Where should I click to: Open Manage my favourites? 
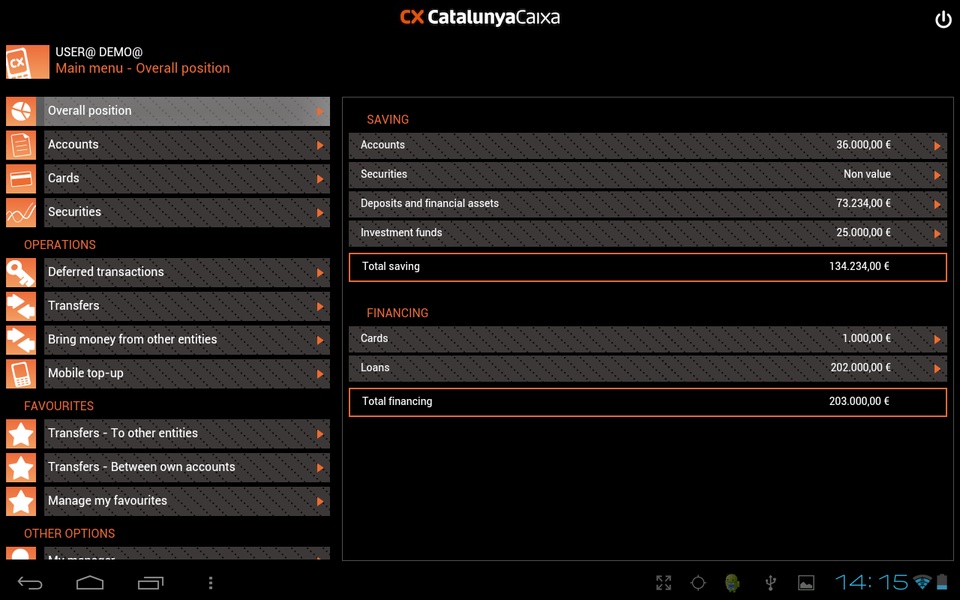187,501
